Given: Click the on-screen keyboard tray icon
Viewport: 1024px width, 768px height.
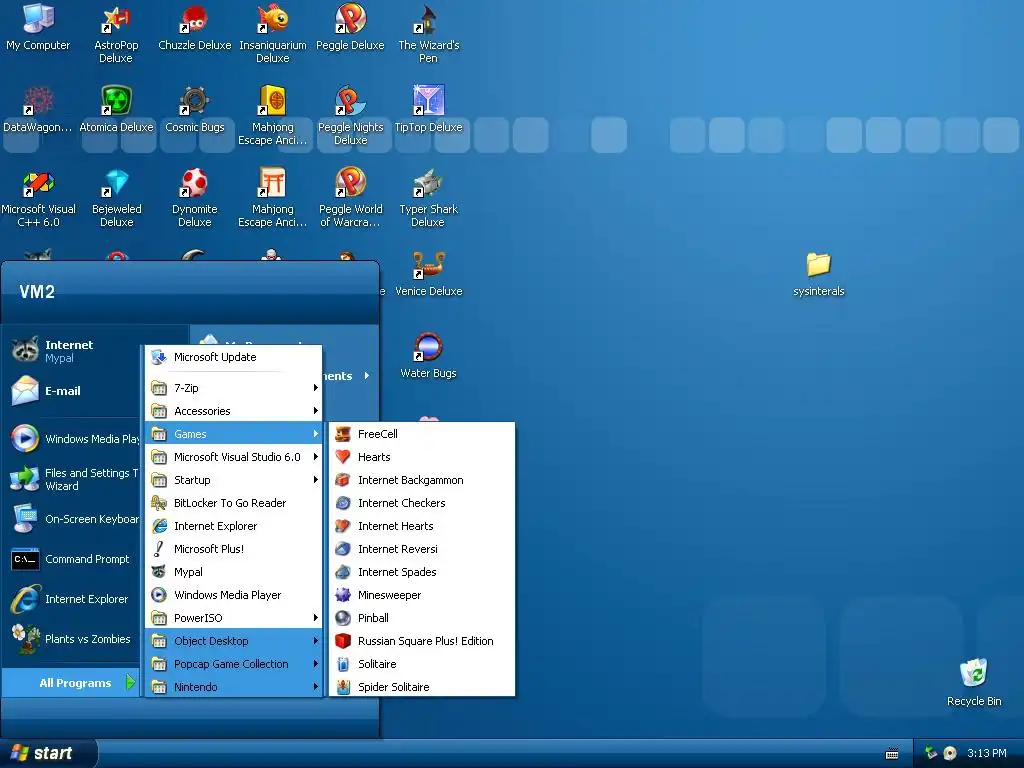Looking at the screenshot, I should [x=892, y=754].
